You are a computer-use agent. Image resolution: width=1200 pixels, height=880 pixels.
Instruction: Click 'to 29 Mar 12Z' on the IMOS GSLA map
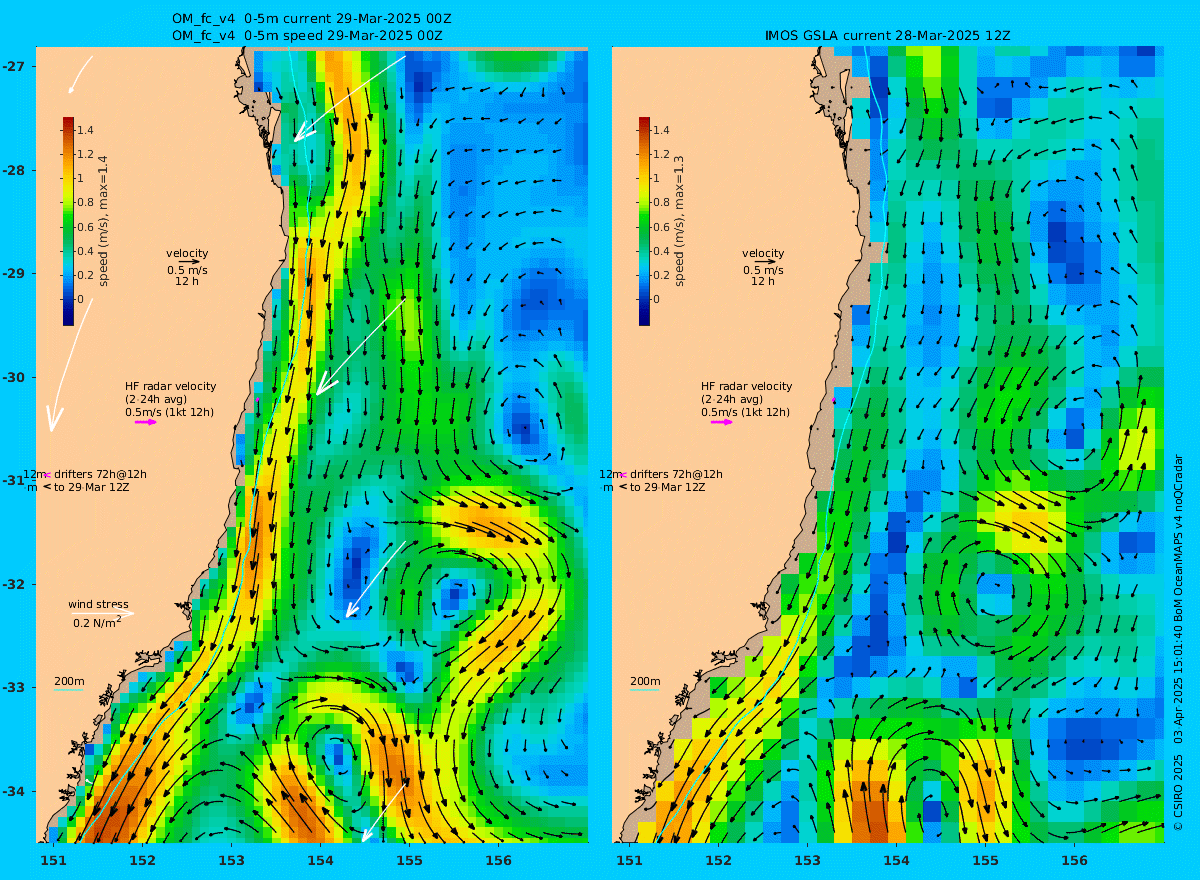[667, 487]
